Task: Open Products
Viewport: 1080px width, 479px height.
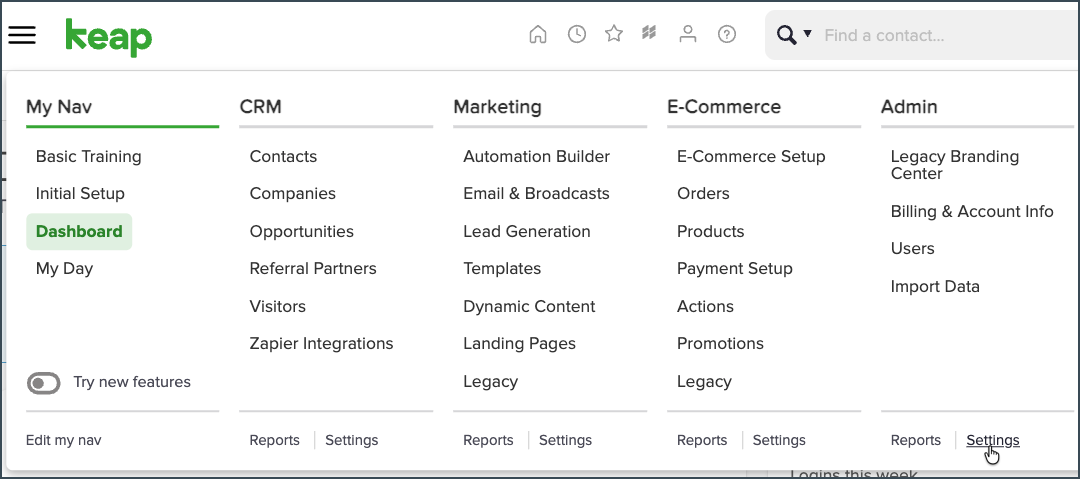Action: (711, 232)
